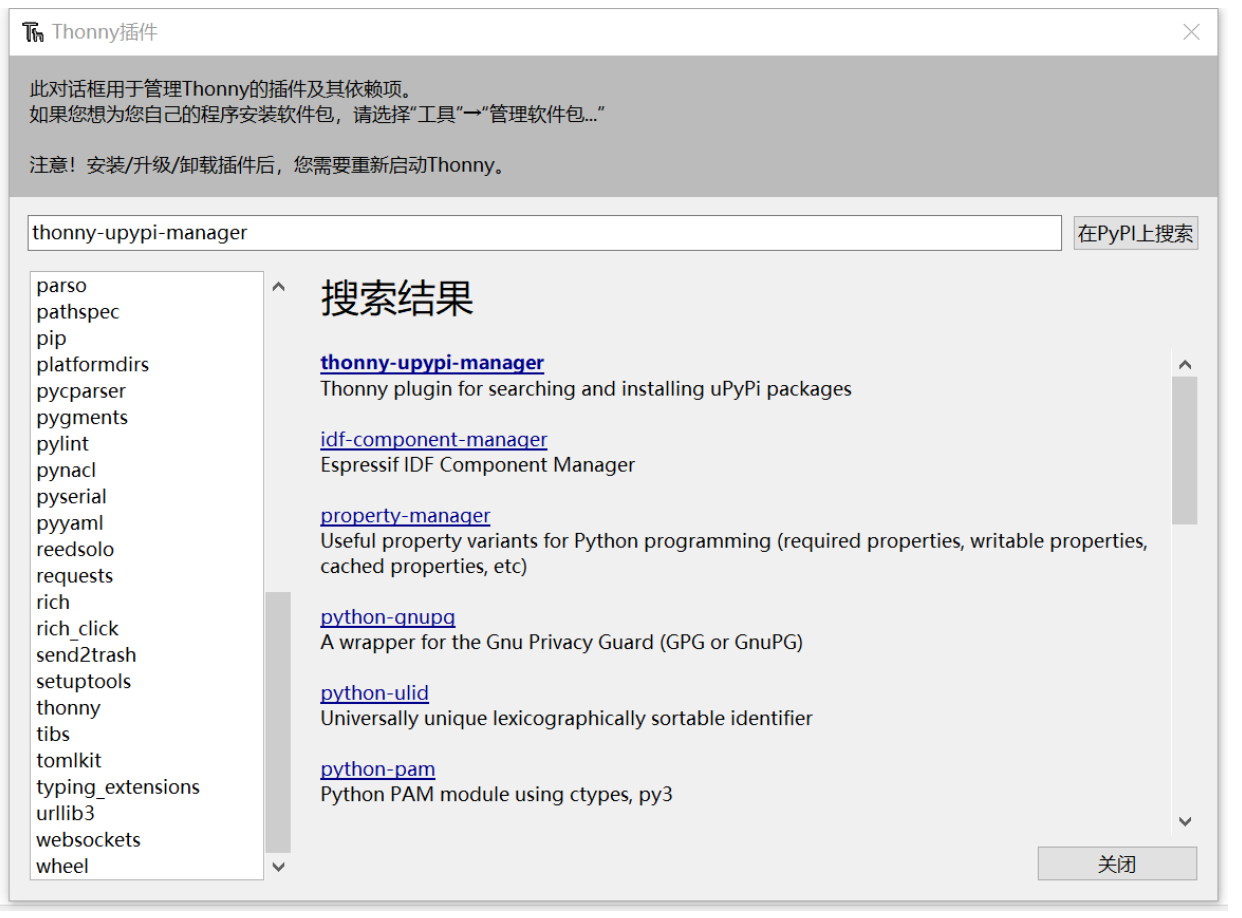Click search results scroll down arrow
Viewport: 1242px width, 918px height.
[x=1185, y=821]
